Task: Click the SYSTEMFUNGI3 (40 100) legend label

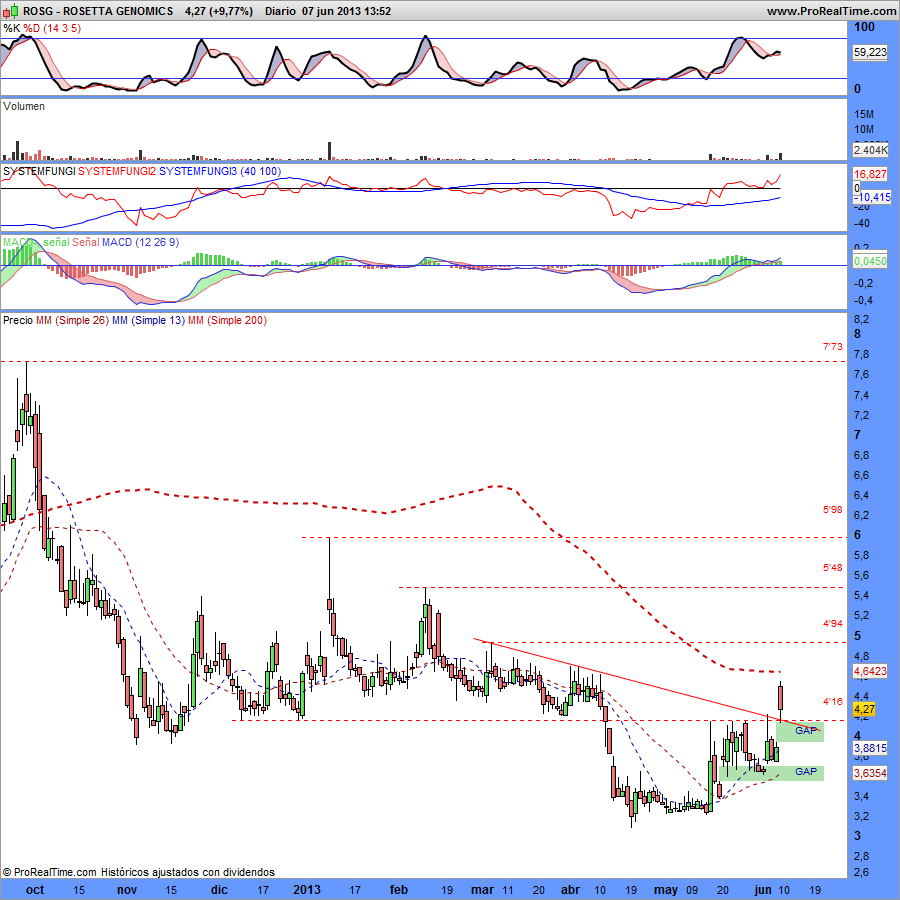Action: point(220,171)
